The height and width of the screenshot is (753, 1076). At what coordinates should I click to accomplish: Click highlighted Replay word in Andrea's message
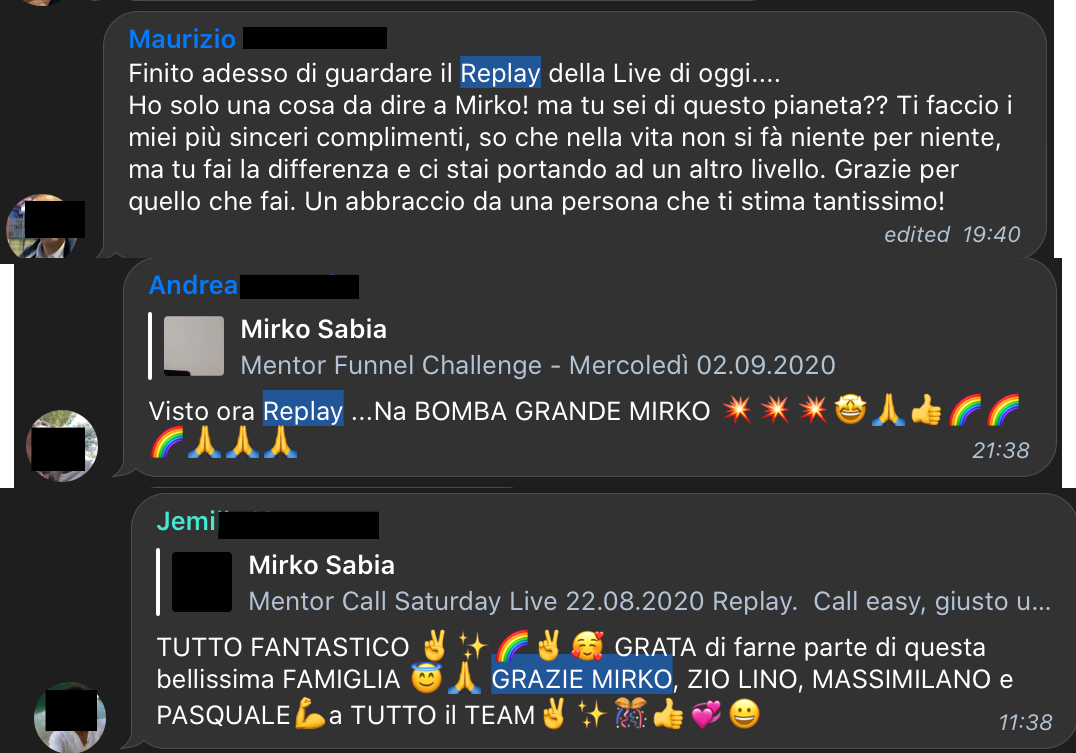[x=303, y=410]
